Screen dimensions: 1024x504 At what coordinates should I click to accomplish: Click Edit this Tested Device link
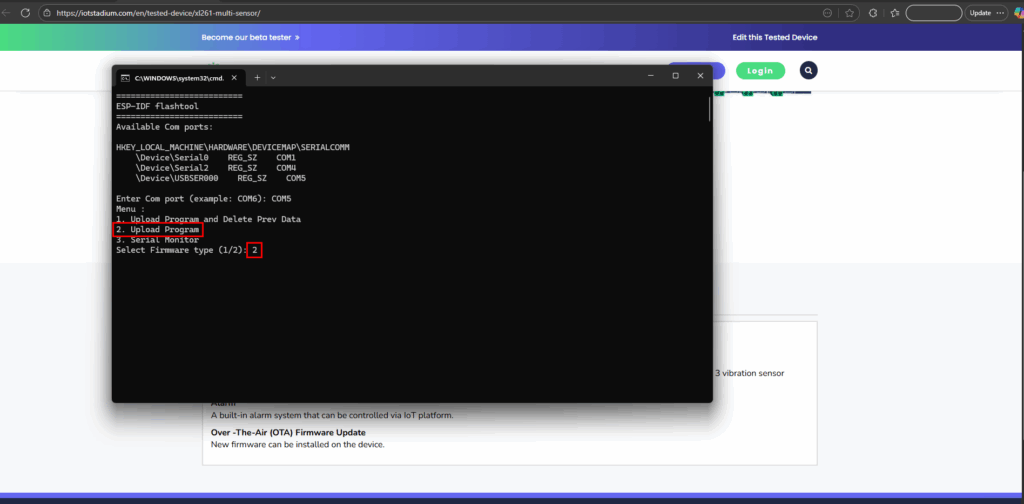[774, 37]
